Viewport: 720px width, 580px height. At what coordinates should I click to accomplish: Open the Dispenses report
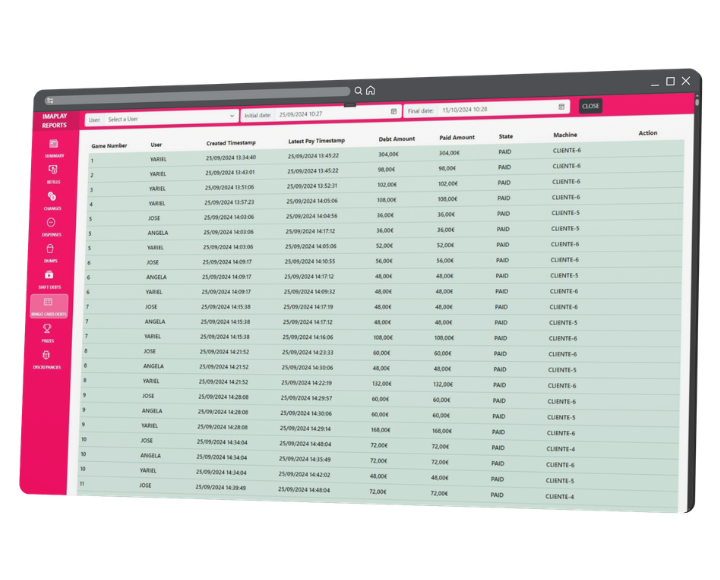(51, 227)
